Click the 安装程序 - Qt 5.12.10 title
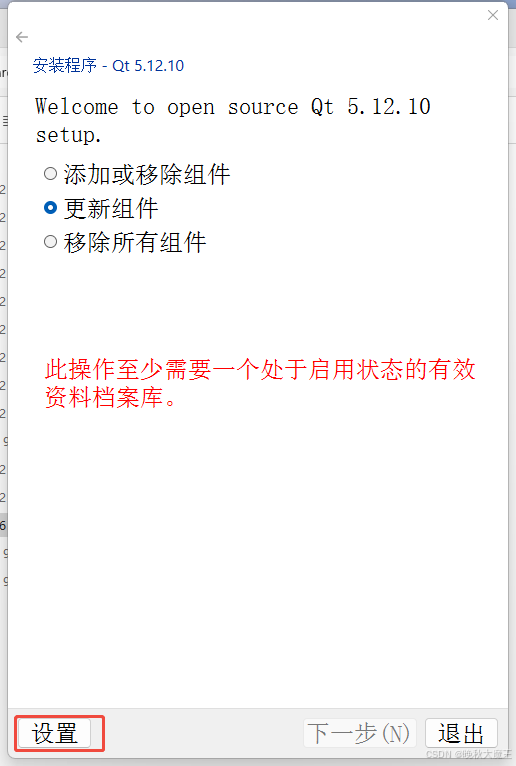The width and height of the screenshot is (516, 766). coord(108,65)
